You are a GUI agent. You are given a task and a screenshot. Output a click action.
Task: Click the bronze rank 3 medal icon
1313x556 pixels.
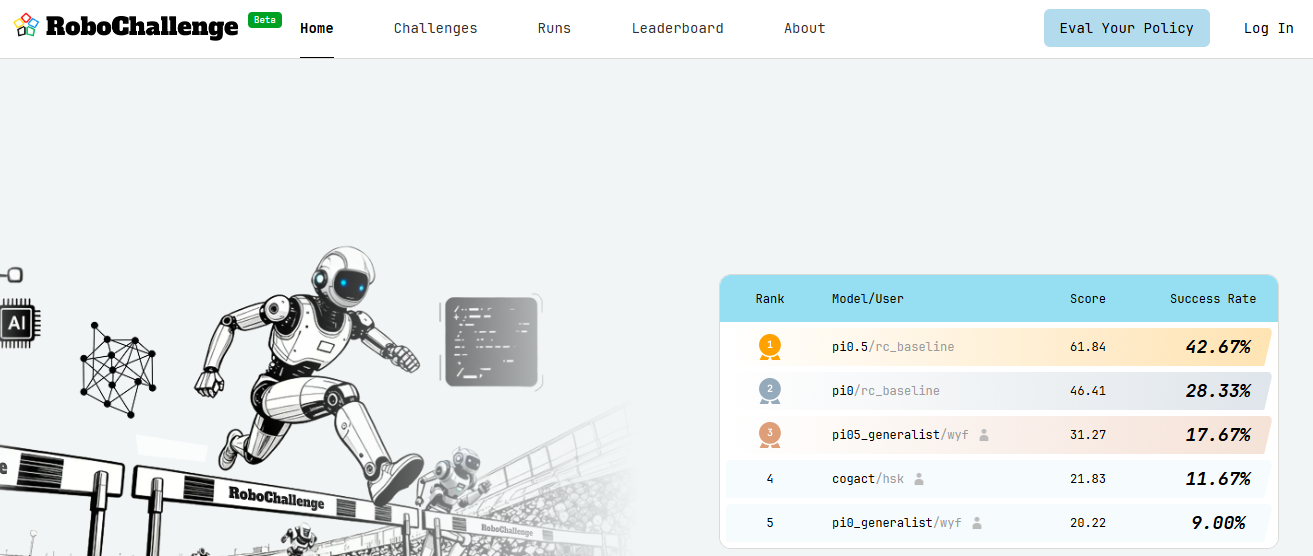click(769, 434)
